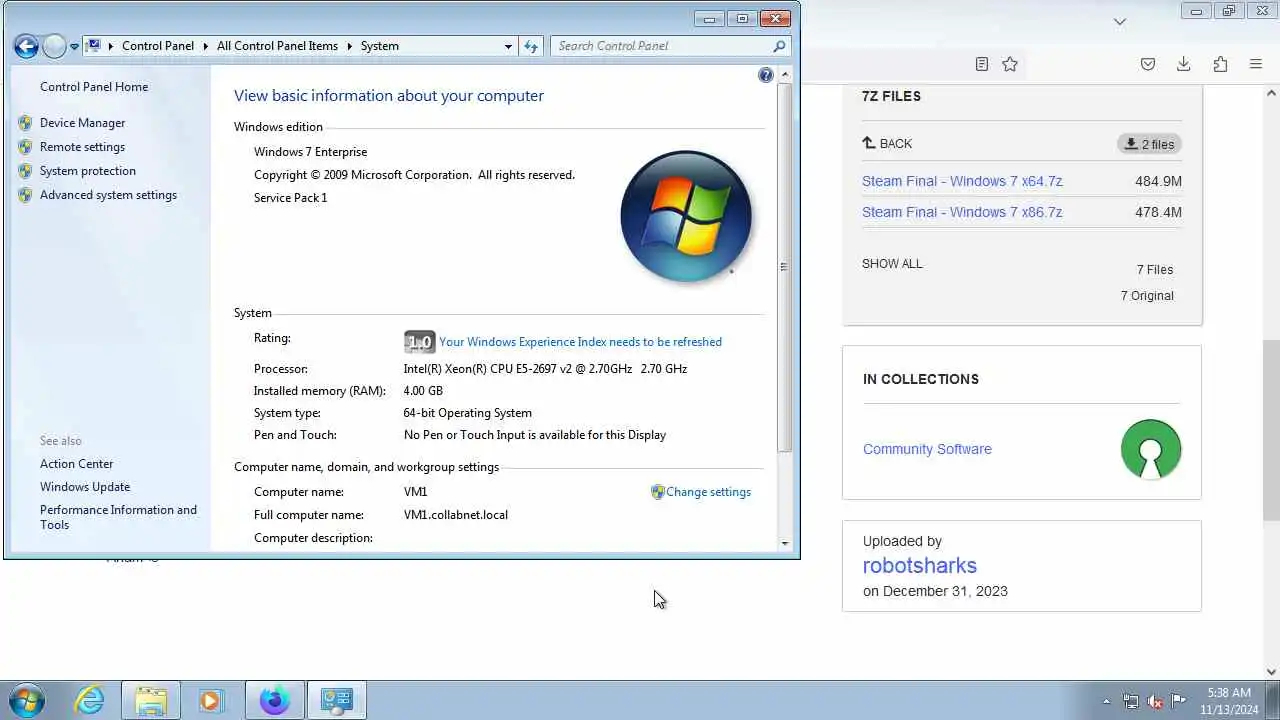
Task: Download Steam Final - Windows 7 x64.7z
Action: tap(962, 181)
